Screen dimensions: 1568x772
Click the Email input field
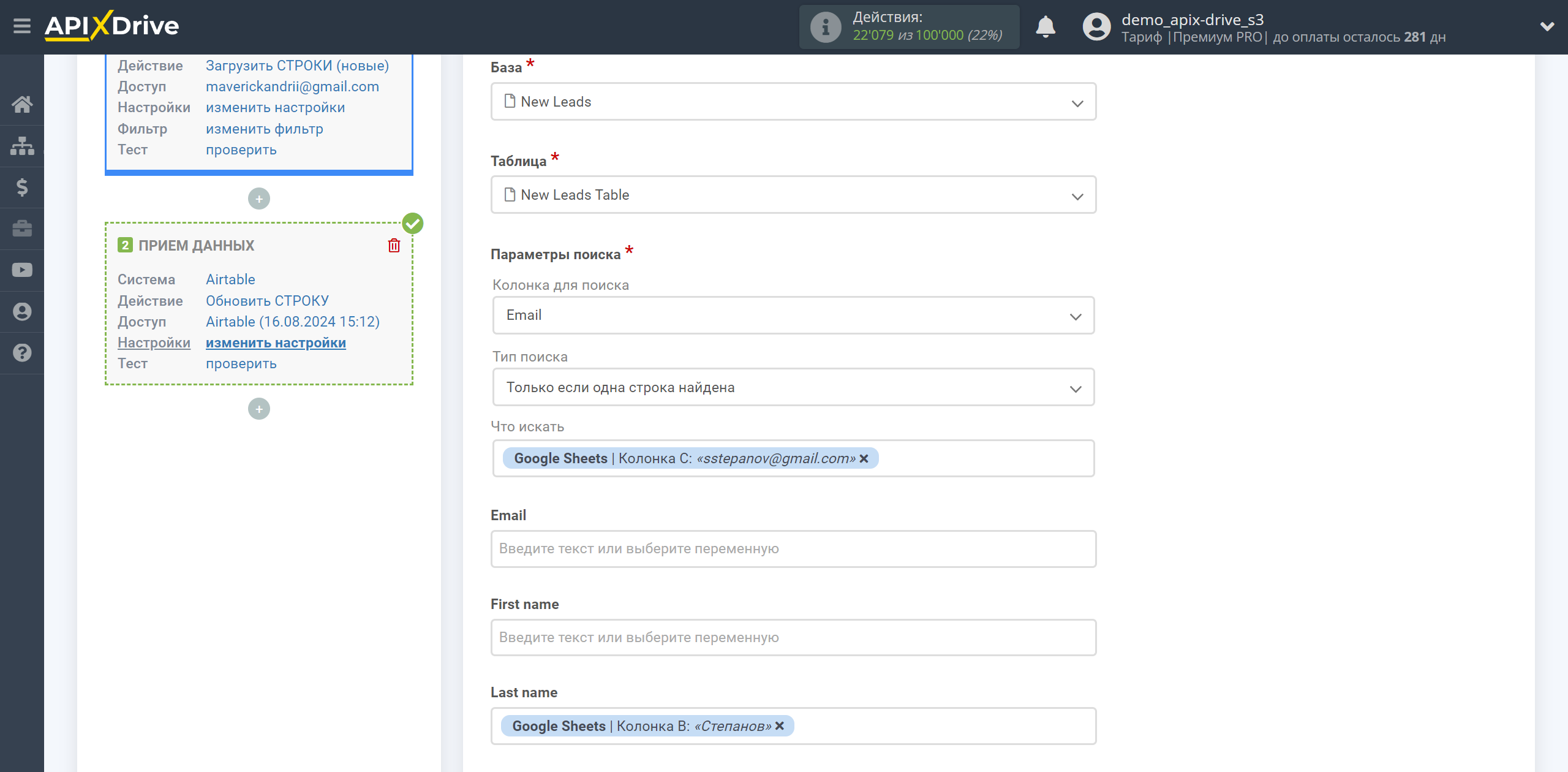click(793, 549)
